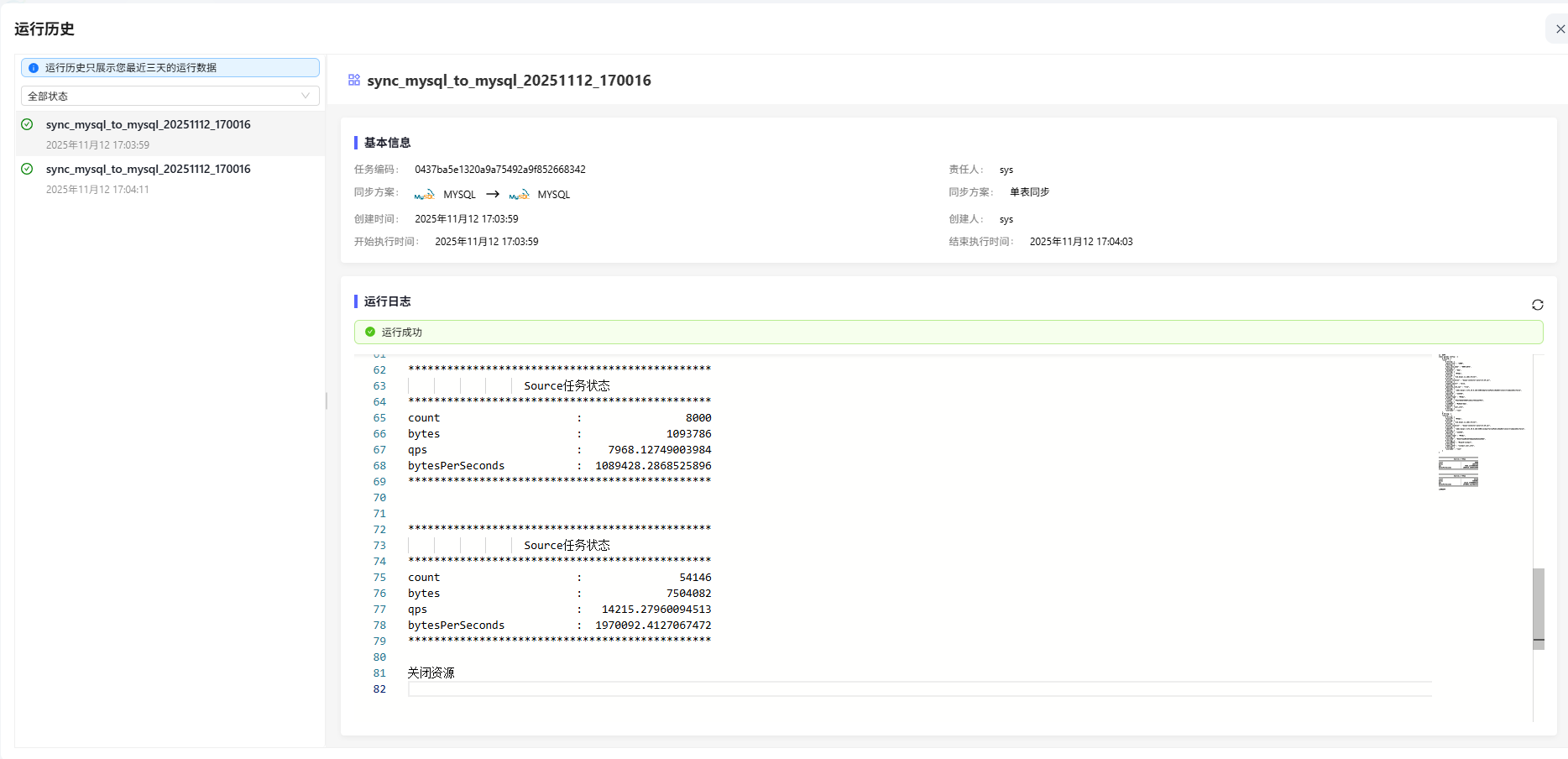Click the log viewer vertical scrollbar thumb
The width and height of the screenshot is (1568, 759).
1538,608
